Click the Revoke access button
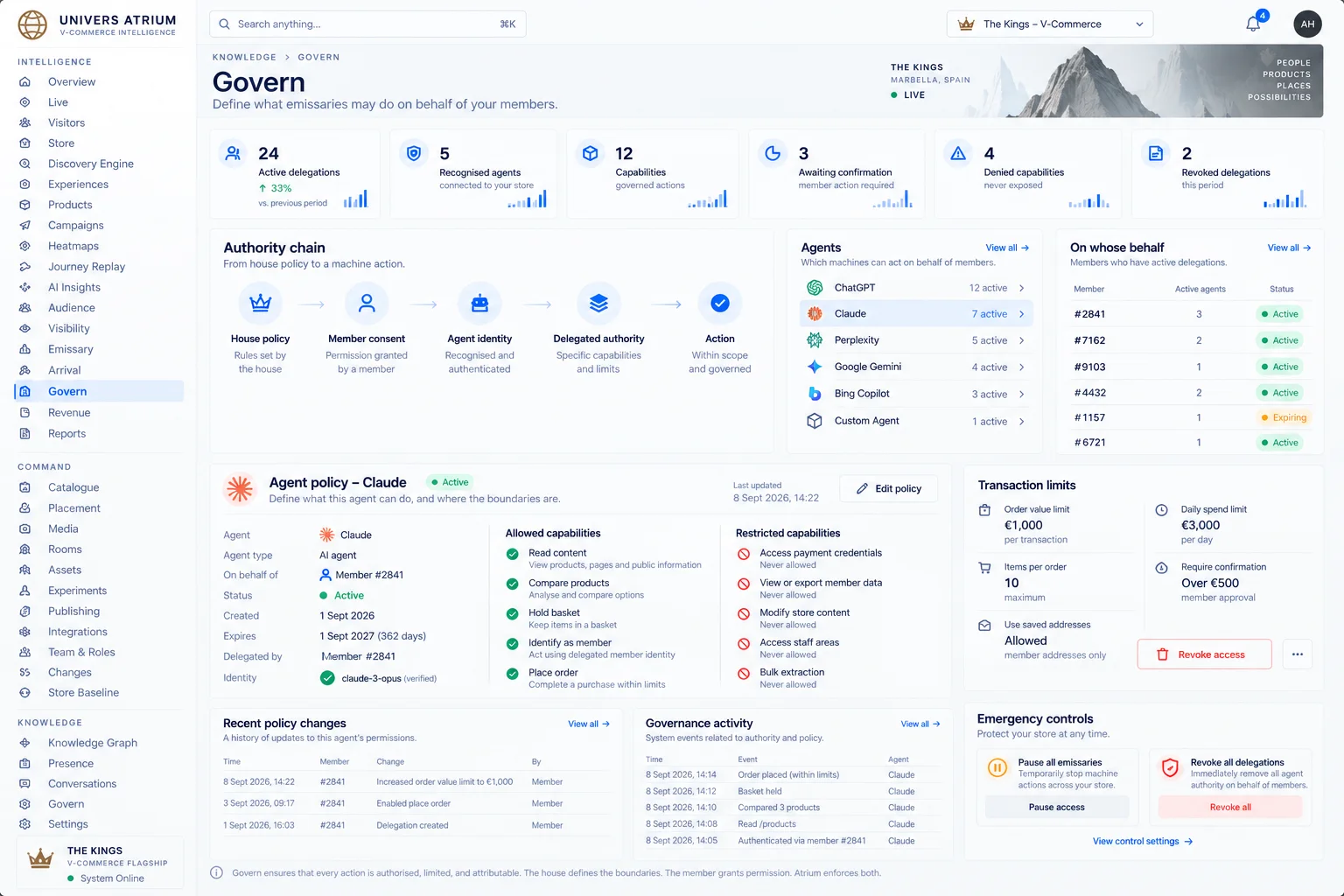The height and width of the screenshot is (896, 1344). coord(1204,654)
